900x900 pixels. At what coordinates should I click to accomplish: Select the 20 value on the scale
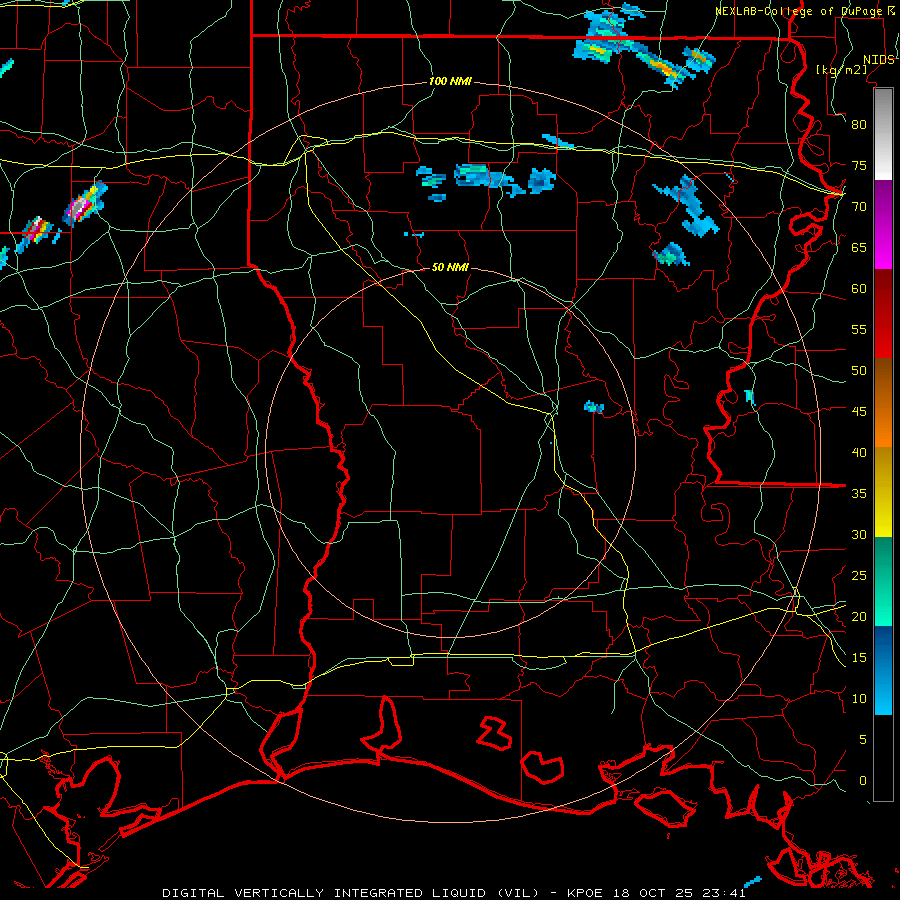pyautogui.click(x=859, y=617)
